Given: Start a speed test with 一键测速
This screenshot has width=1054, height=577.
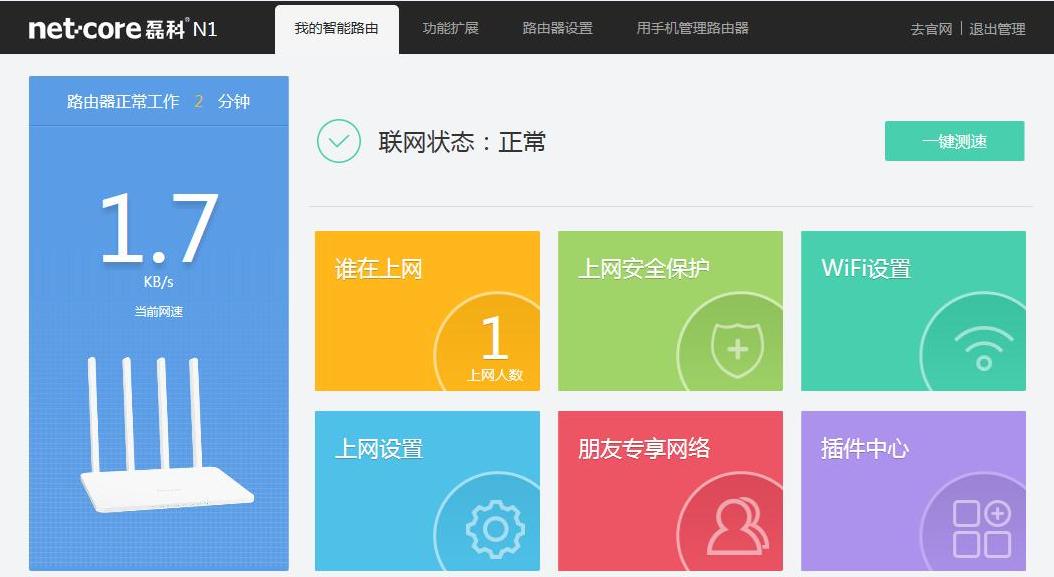Looking at the screenshot, I should click(x=954, y=141).
